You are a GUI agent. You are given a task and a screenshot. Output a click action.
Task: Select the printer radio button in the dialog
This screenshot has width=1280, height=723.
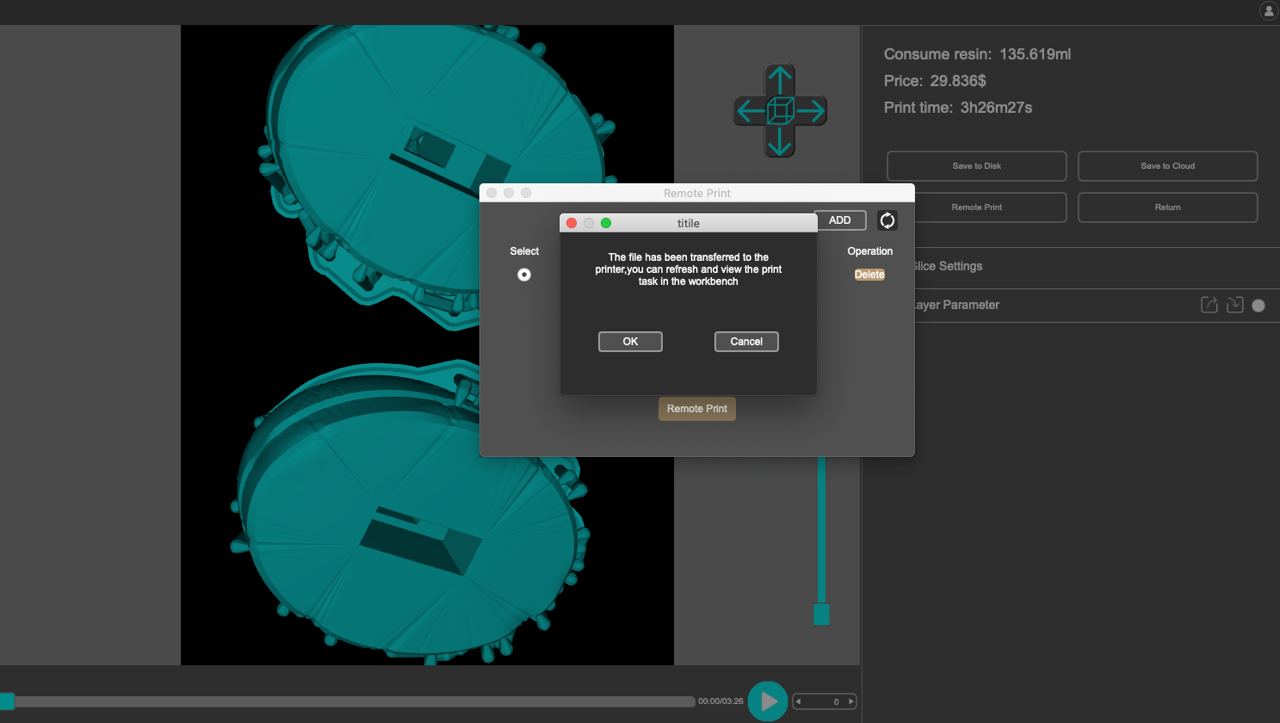coord(523,274)
